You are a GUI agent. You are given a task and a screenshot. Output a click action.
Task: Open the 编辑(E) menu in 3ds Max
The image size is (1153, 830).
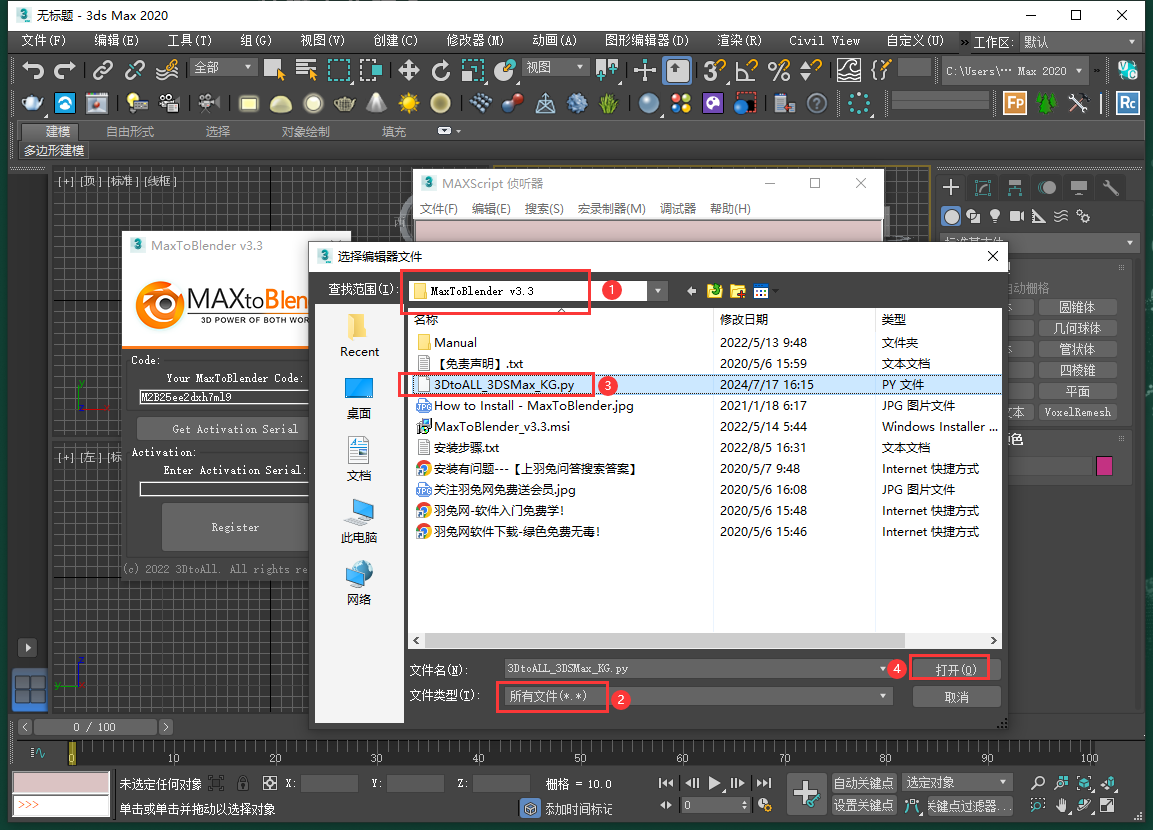(x=116, y=40)
